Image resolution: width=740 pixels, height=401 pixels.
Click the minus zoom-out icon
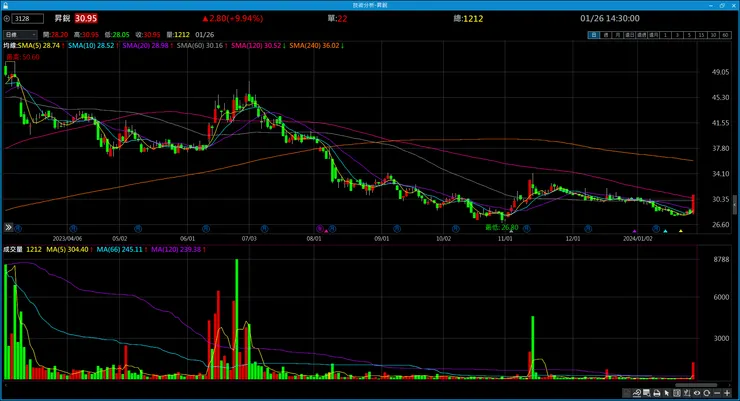717,393
